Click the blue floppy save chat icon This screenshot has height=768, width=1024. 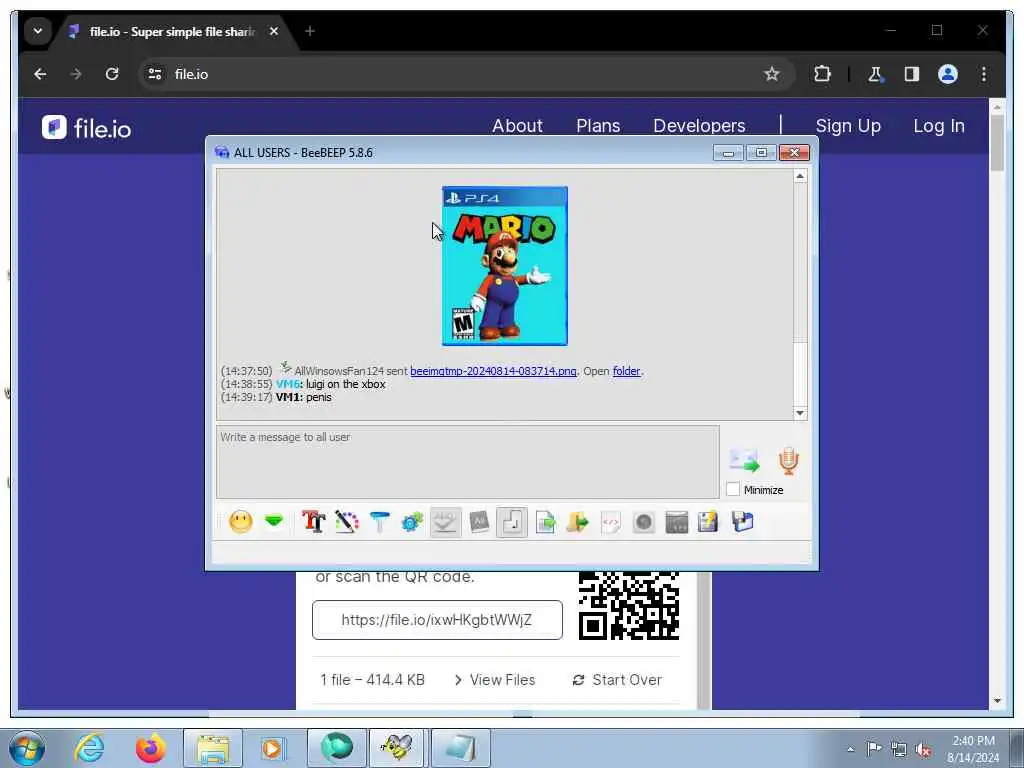[x=743, y=522]
